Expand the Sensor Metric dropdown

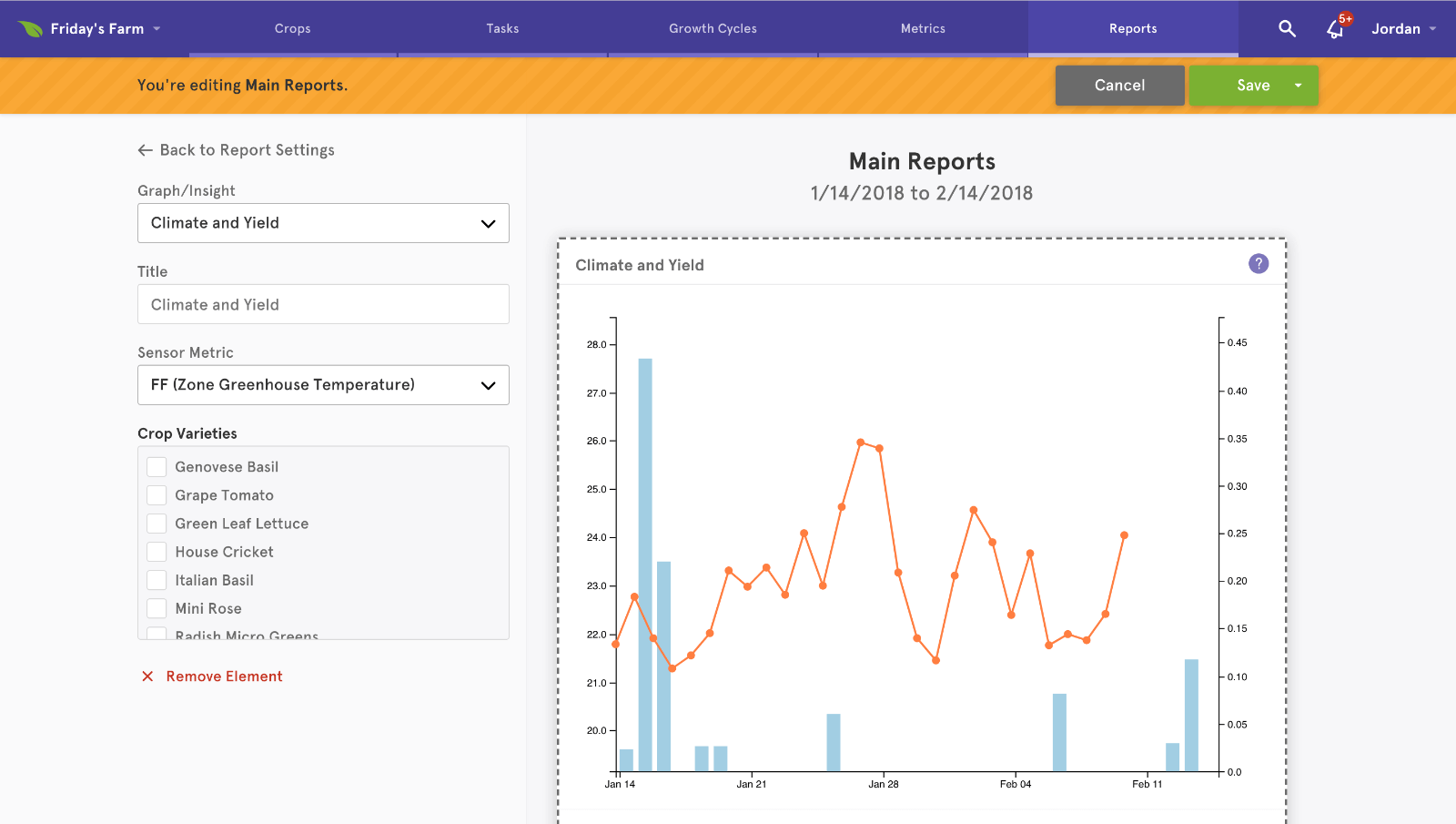click(x=323, y=385)
